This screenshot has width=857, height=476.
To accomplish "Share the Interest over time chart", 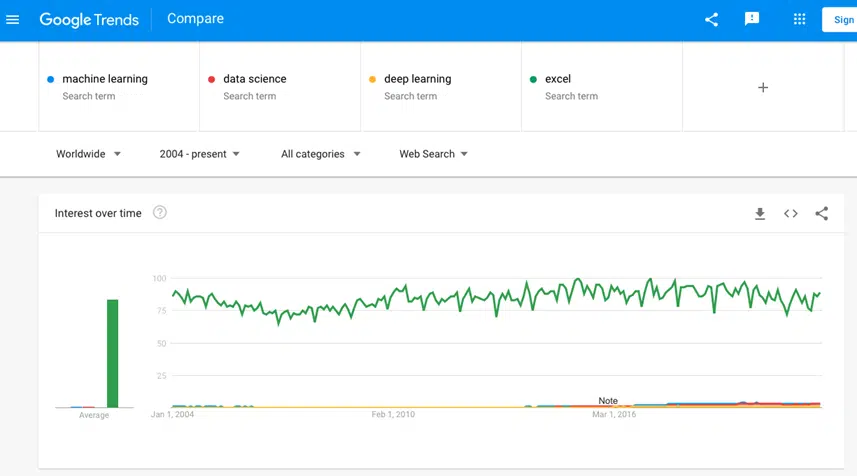I will [821, 214].
